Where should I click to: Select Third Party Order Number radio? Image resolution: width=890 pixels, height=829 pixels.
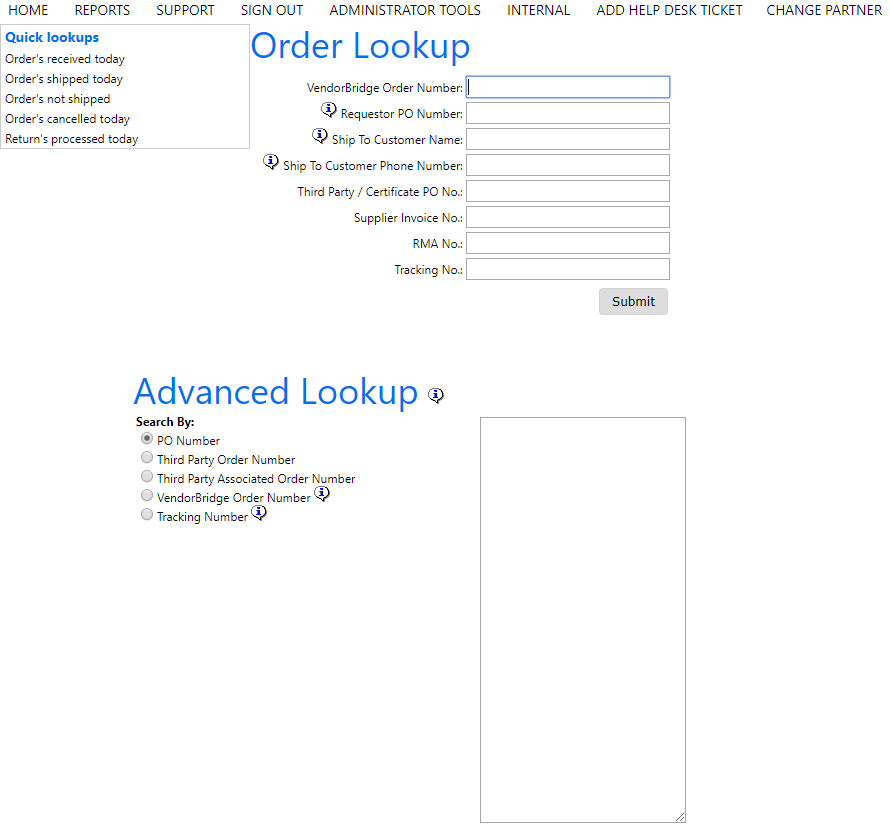click(x=147, y=457)
